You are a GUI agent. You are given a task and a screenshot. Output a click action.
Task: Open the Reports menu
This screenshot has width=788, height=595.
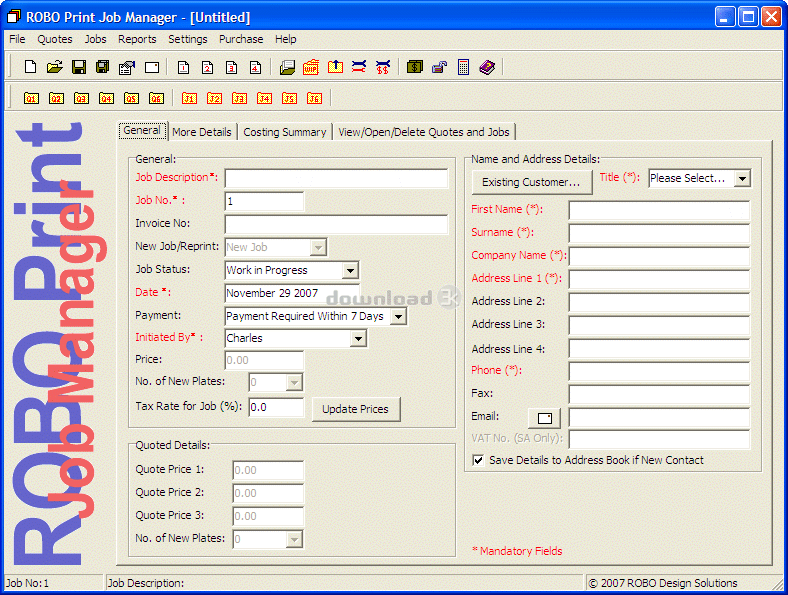pyautogui.click(x=137, y=39)
